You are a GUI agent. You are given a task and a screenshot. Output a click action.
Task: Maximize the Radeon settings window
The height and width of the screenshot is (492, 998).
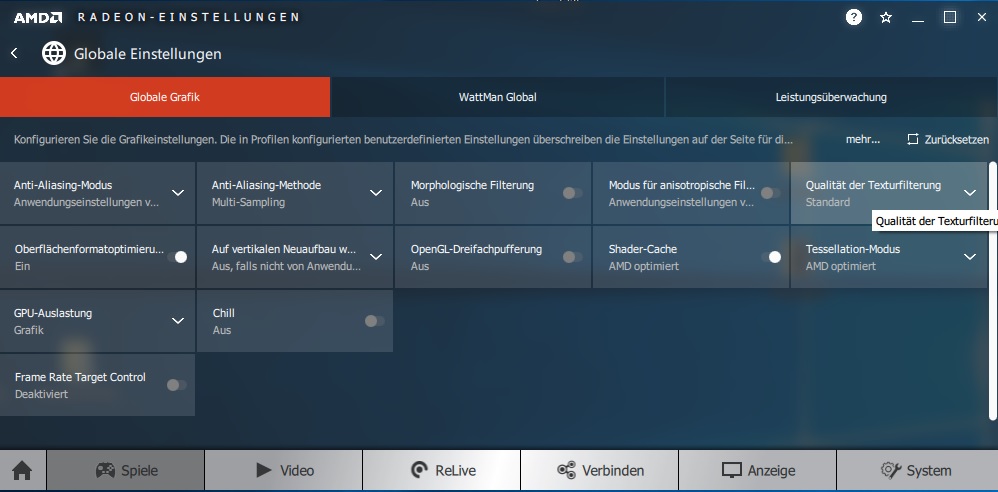click(x=950, y=17)
